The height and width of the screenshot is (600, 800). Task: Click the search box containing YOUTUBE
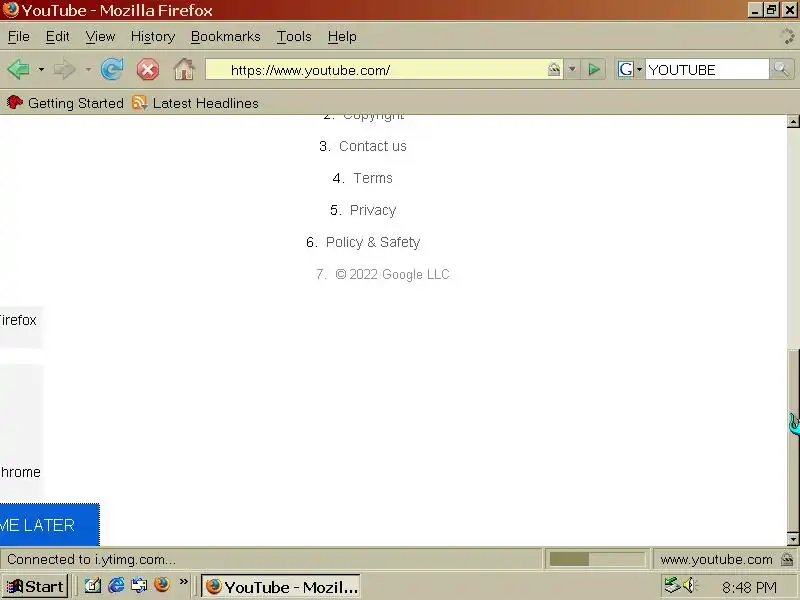(707, 69)
